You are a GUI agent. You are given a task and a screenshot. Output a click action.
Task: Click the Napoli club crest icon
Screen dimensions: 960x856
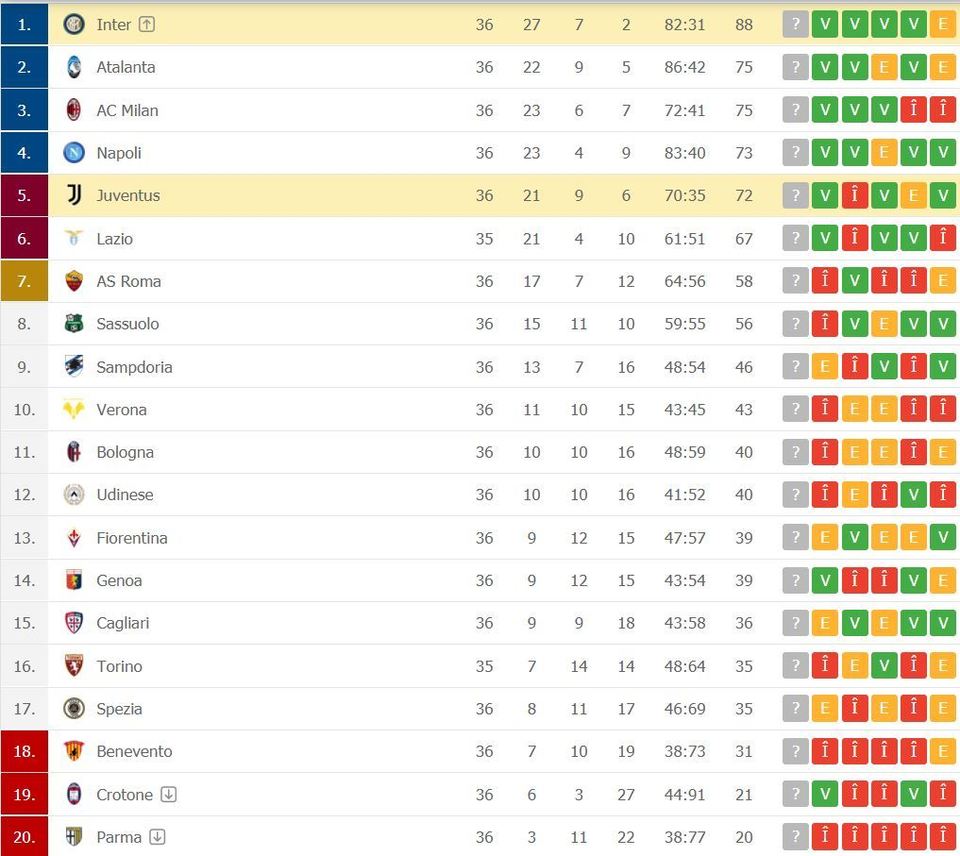(x=74, y=153)
